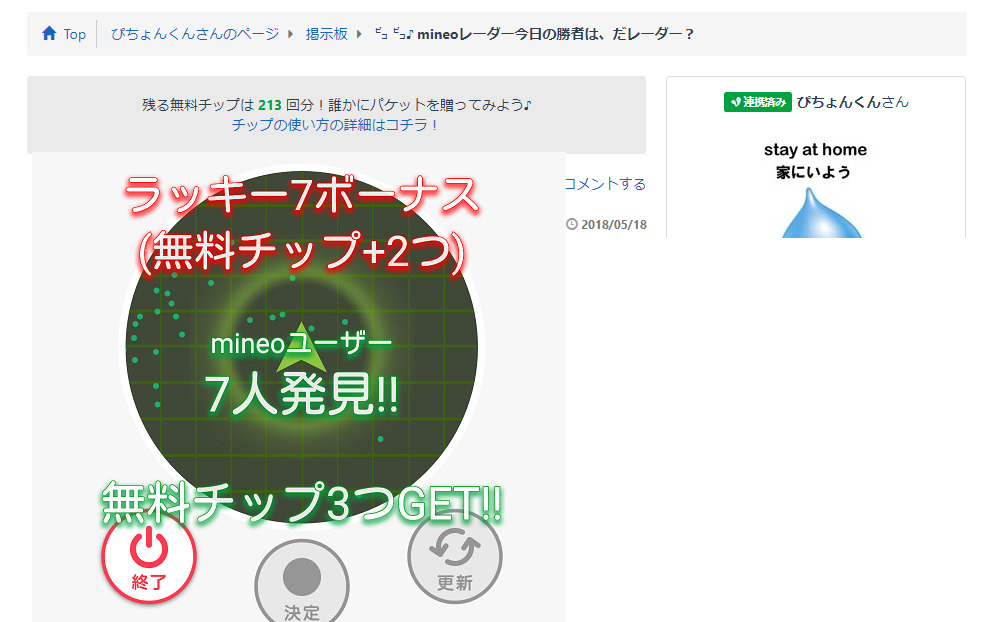Click the clock icon beside the date
The height and width of the screenshot is (622, 988).
[x=572, y=224]
